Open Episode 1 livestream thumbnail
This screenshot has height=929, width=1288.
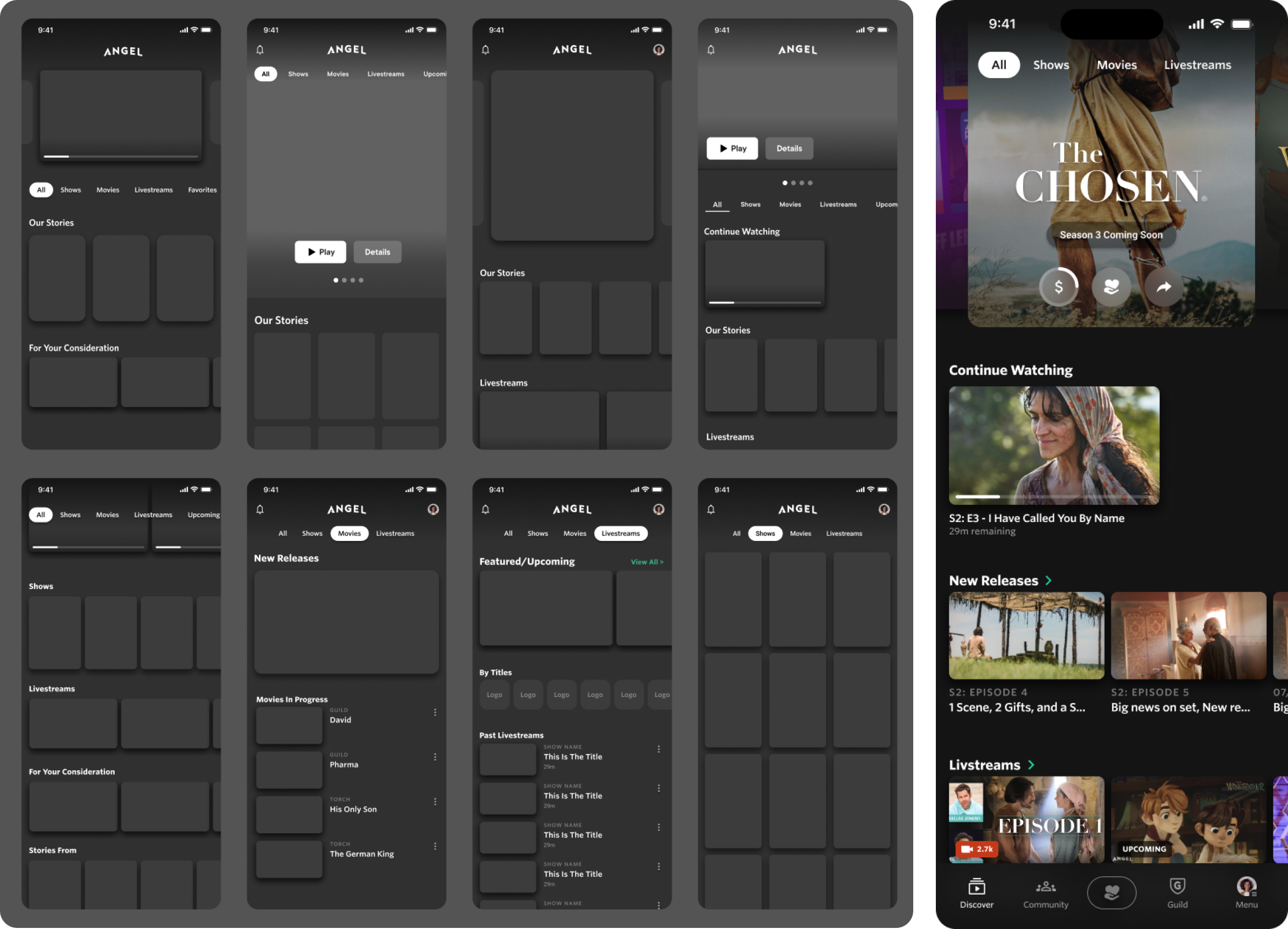point(1026,820)
